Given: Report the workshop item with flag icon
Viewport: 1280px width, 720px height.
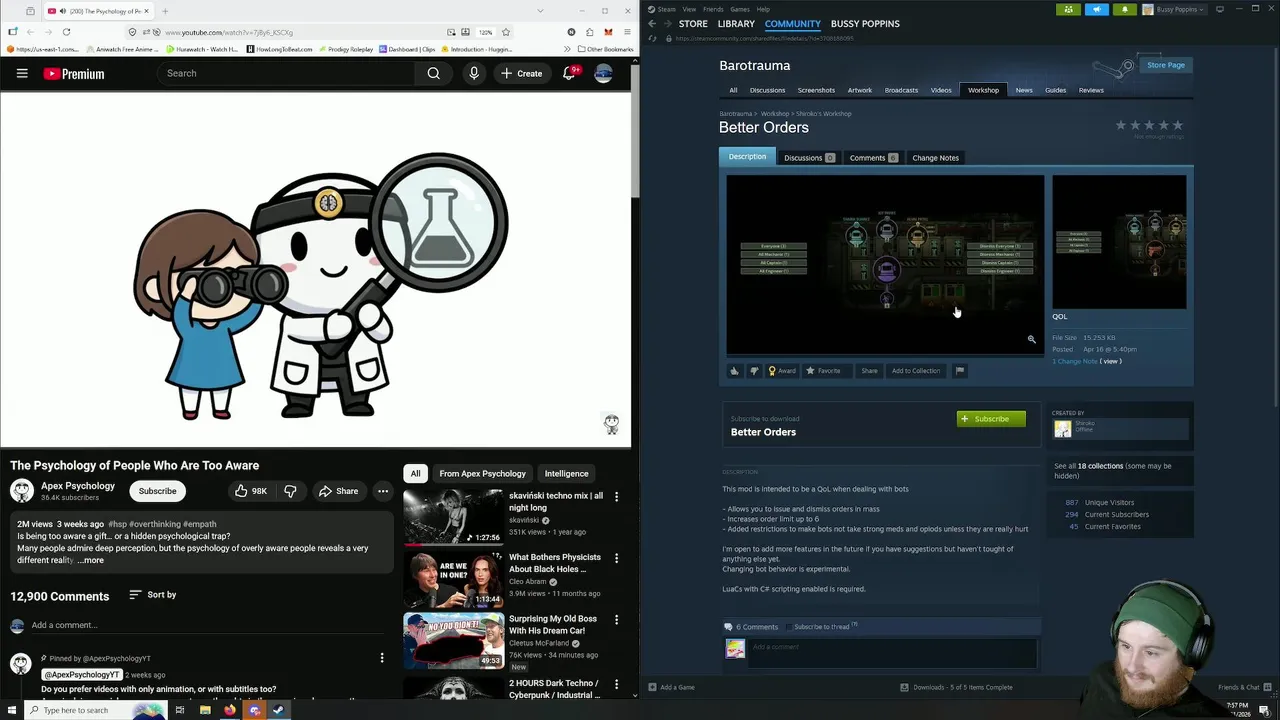Looking at the screenshot, I should coord(959,371).
